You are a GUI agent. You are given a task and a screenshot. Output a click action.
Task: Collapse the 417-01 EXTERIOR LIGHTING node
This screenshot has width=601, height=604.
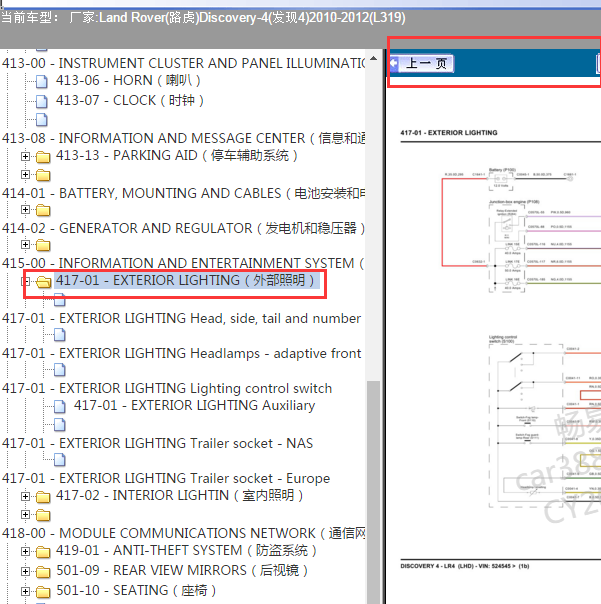(x=25, y=282)
